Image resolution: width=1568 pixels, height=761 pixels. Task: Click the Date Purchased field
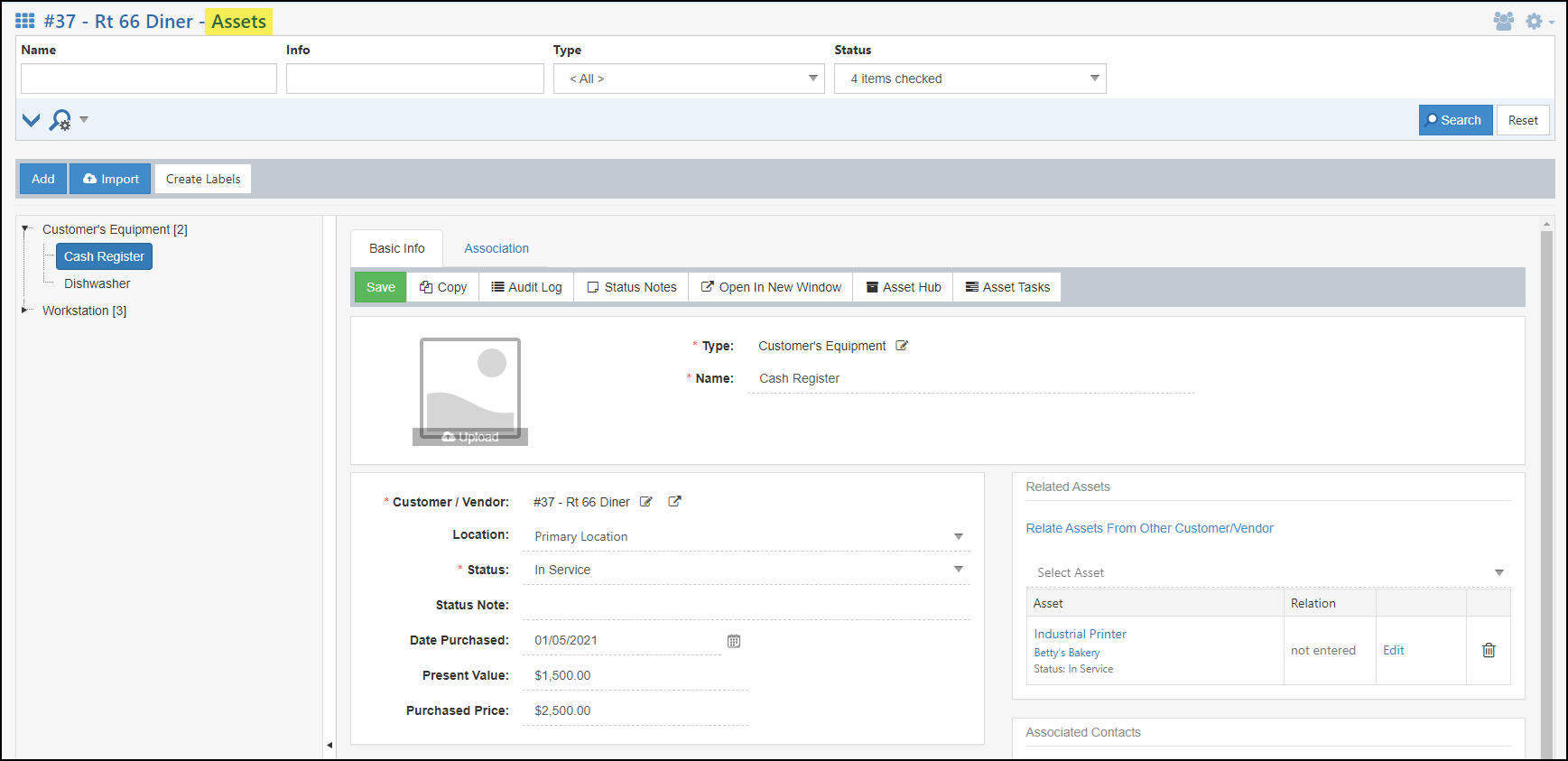tap(622, 640)
